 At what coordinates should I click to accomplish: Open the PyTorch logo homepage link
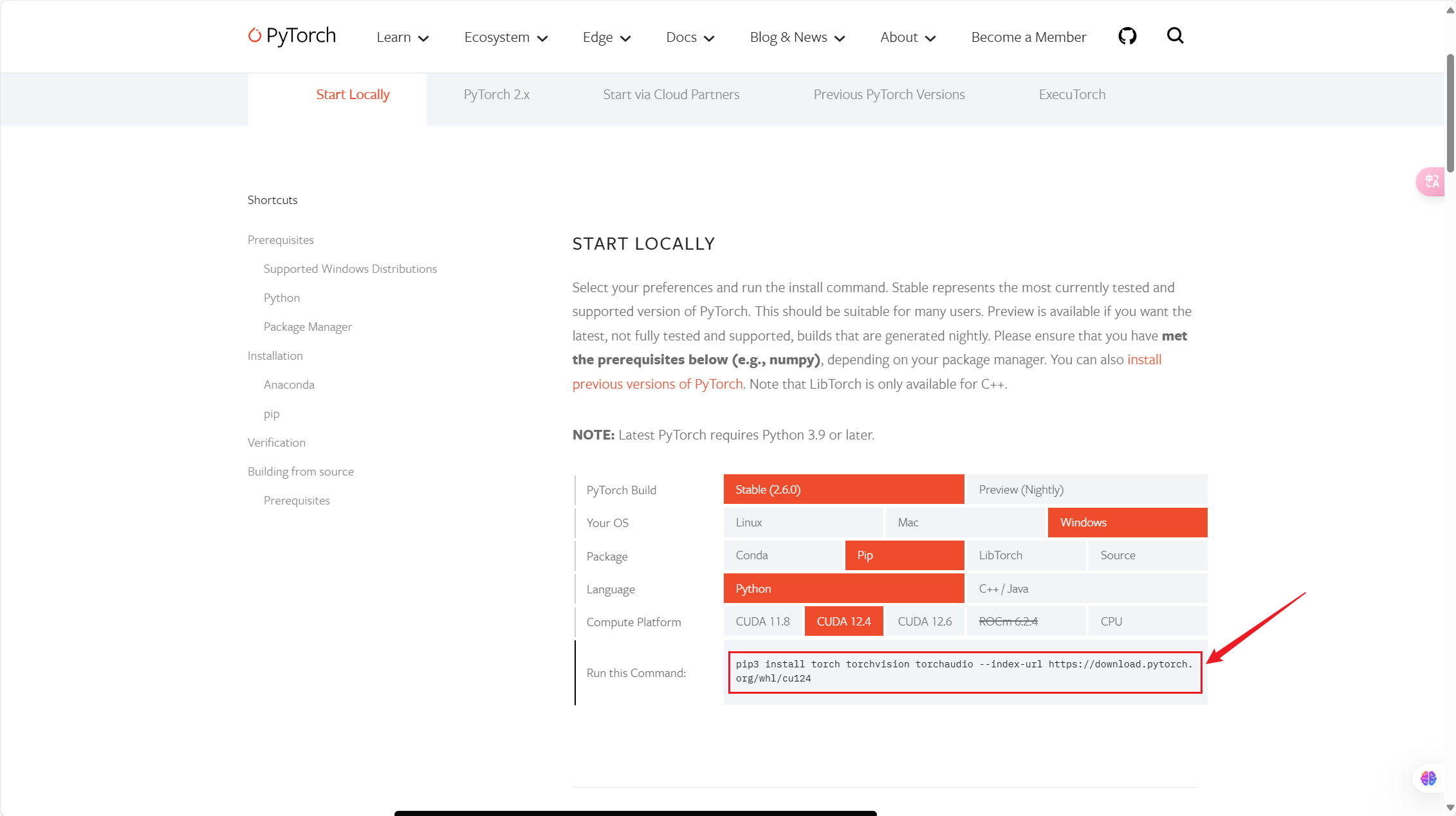pyautogui.click(x=292, y=36)
